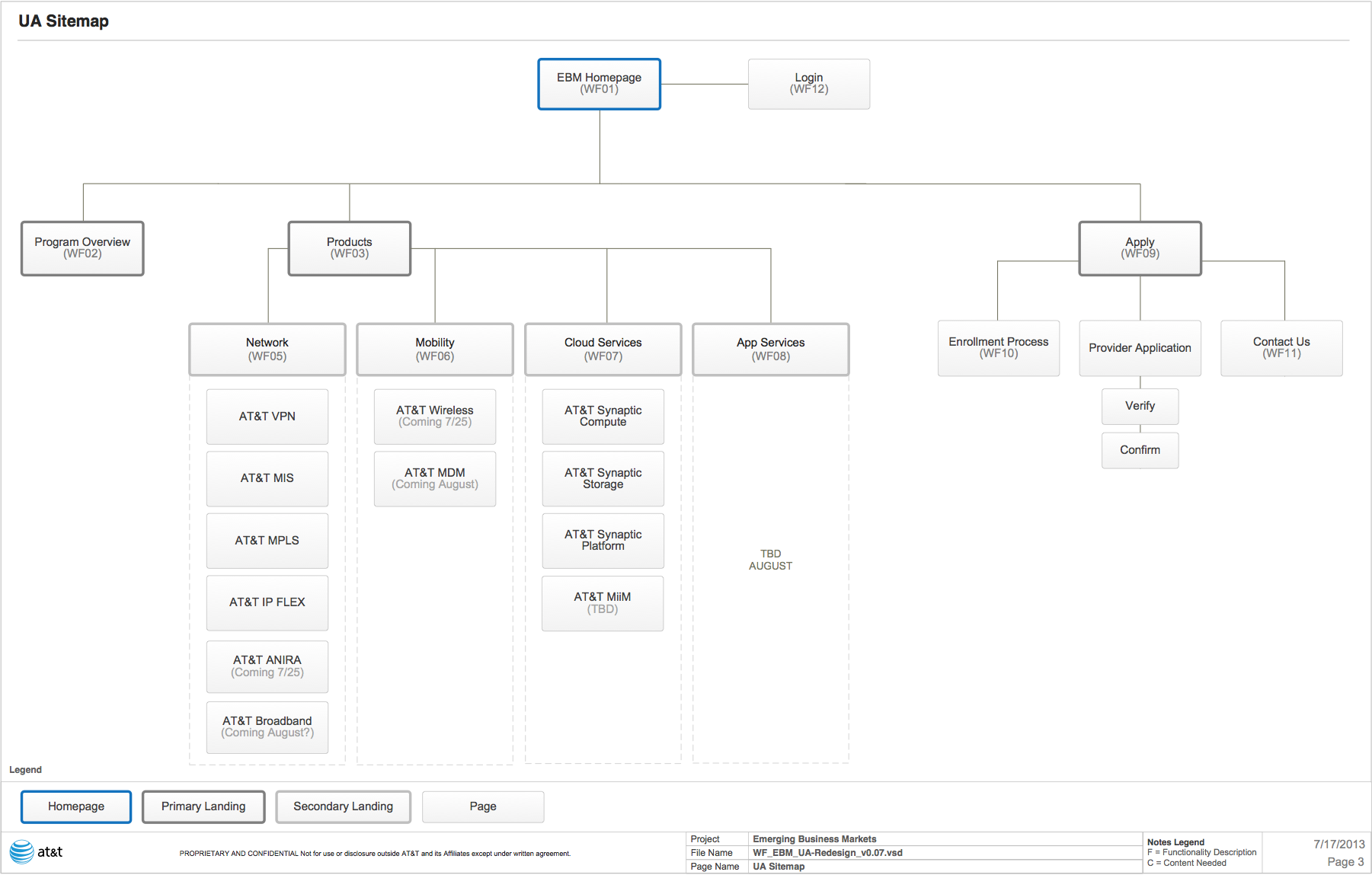Select the Mobility (WF06) box
1372x875 pixels.
pos(435,350)
